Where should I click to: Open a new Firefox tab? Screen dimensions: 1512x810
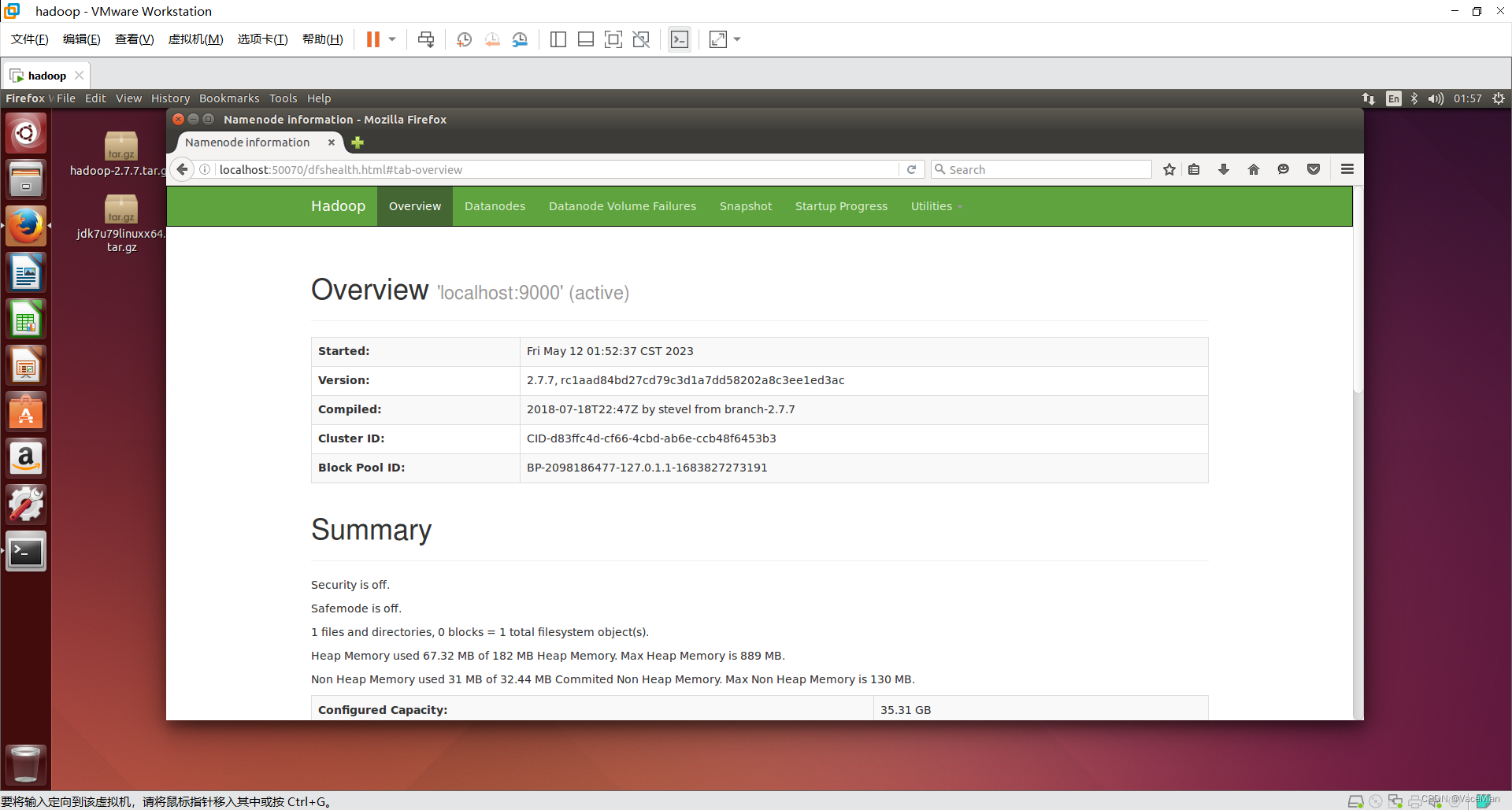[x=358, y=142]
